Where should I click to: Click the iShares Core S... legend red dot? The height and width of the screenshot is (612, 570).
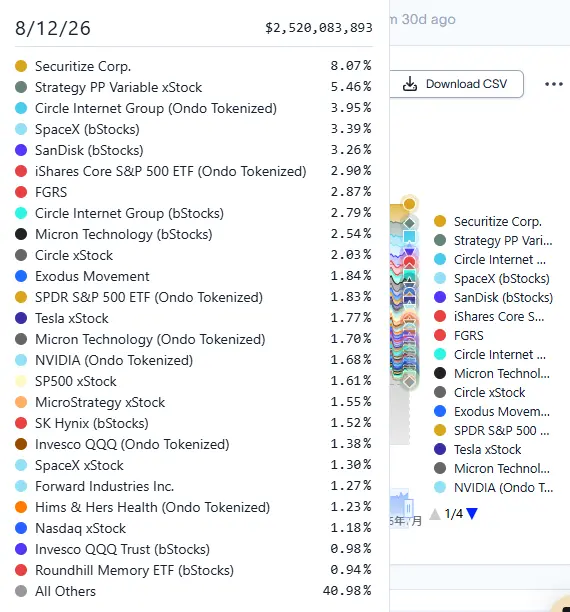pos(440,316)
